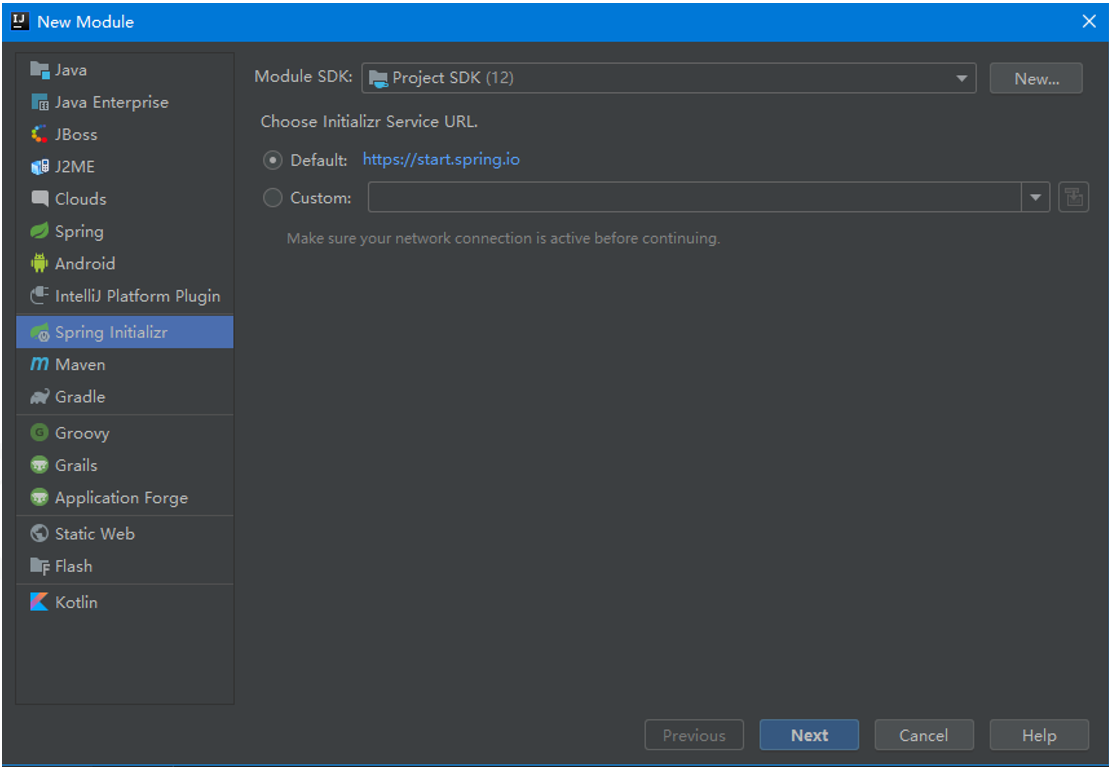The height and width of the screenshot is (768, 1109).
Task: Click the Clouds speech bubble icon
Action: (40, 199)
